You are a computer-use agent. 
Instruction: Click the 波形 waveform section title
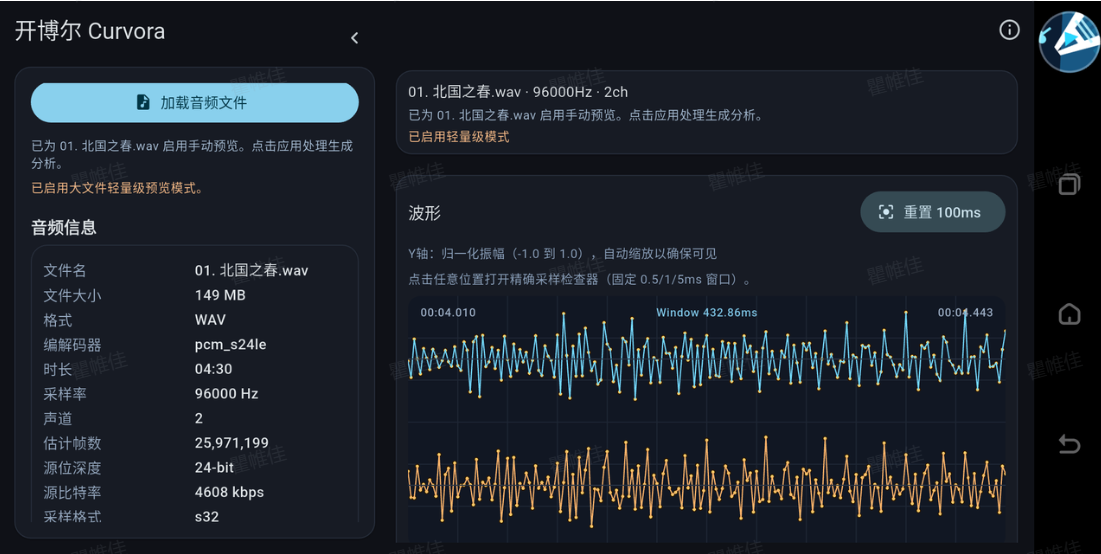[x=425, y=213]
